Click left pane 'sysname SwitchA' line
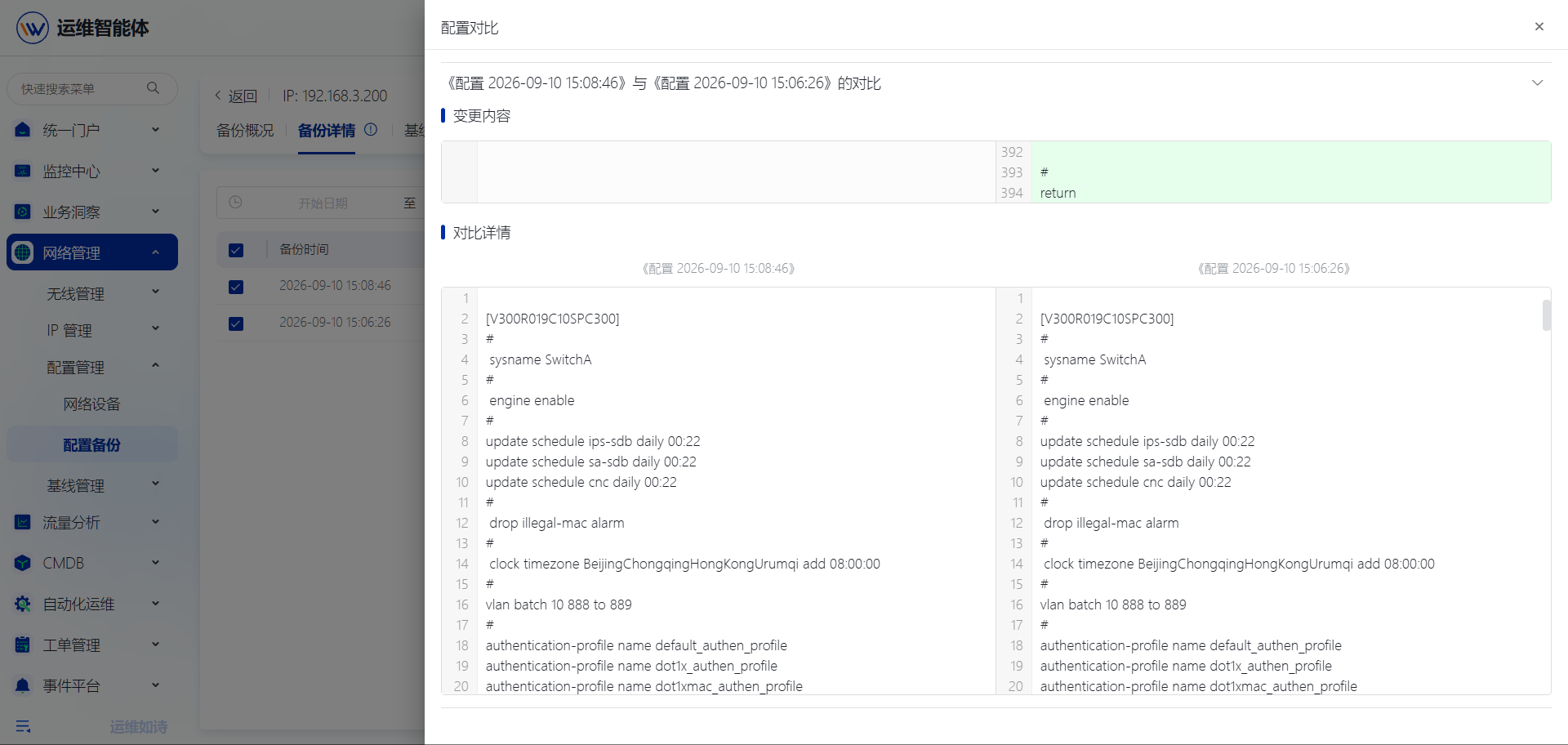1568x745 pixels. pyautogui.click(x=540, y=359)
